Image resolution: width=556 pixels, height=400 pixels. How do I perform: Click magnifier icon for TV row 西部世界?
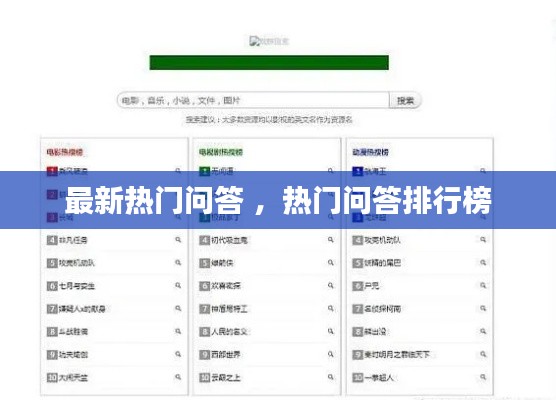pos(330,354)
